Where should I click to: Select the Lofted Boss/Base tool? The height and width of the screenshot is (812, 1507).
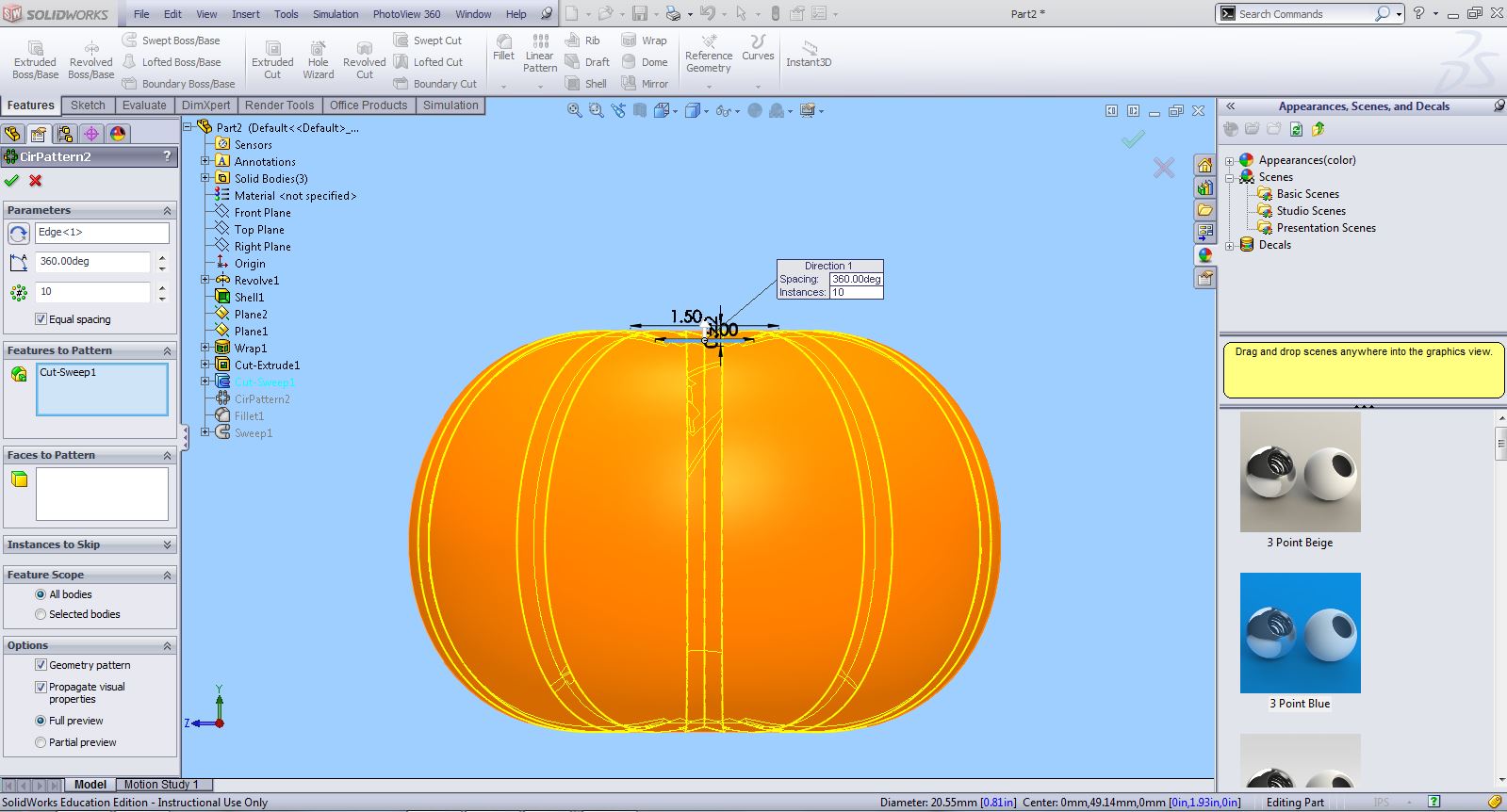pos(172,62)
